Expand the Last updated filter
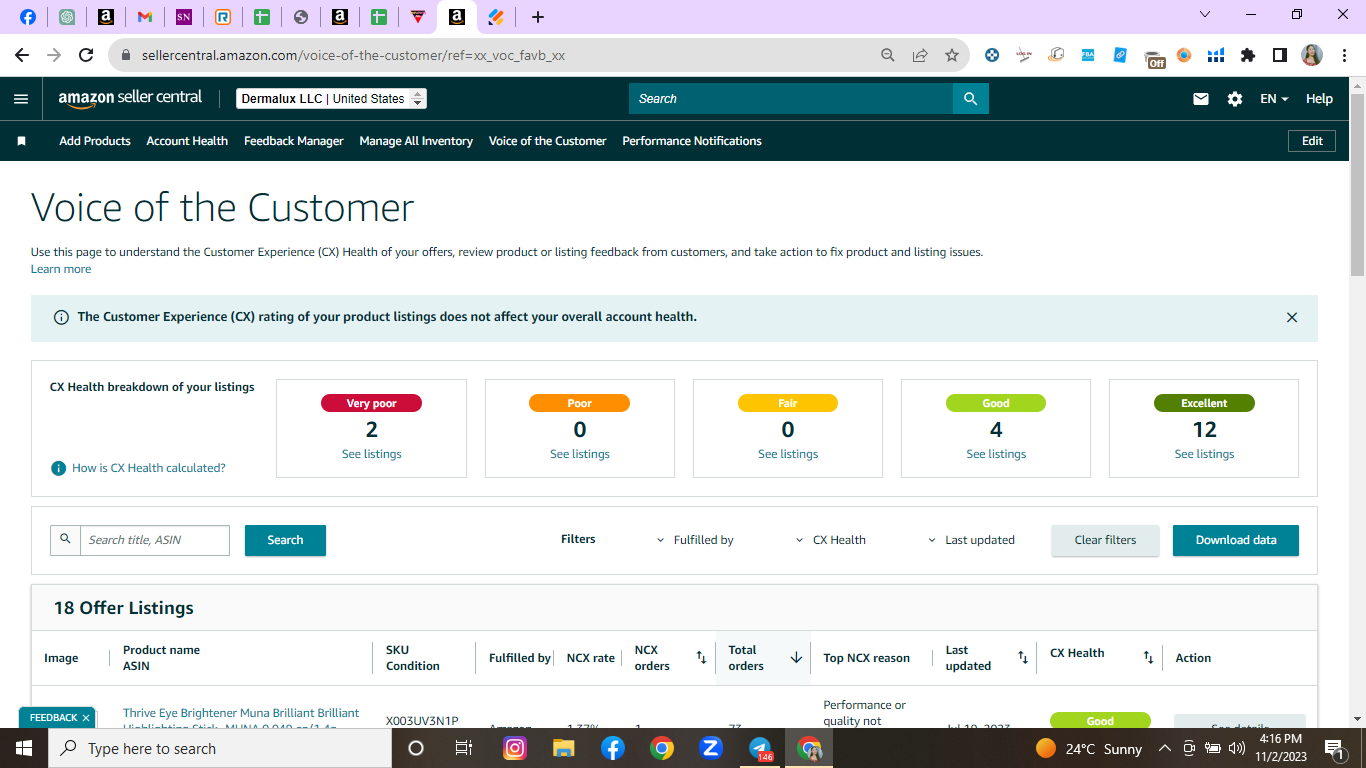This screenshot has height=768, width=1366. 971,540
